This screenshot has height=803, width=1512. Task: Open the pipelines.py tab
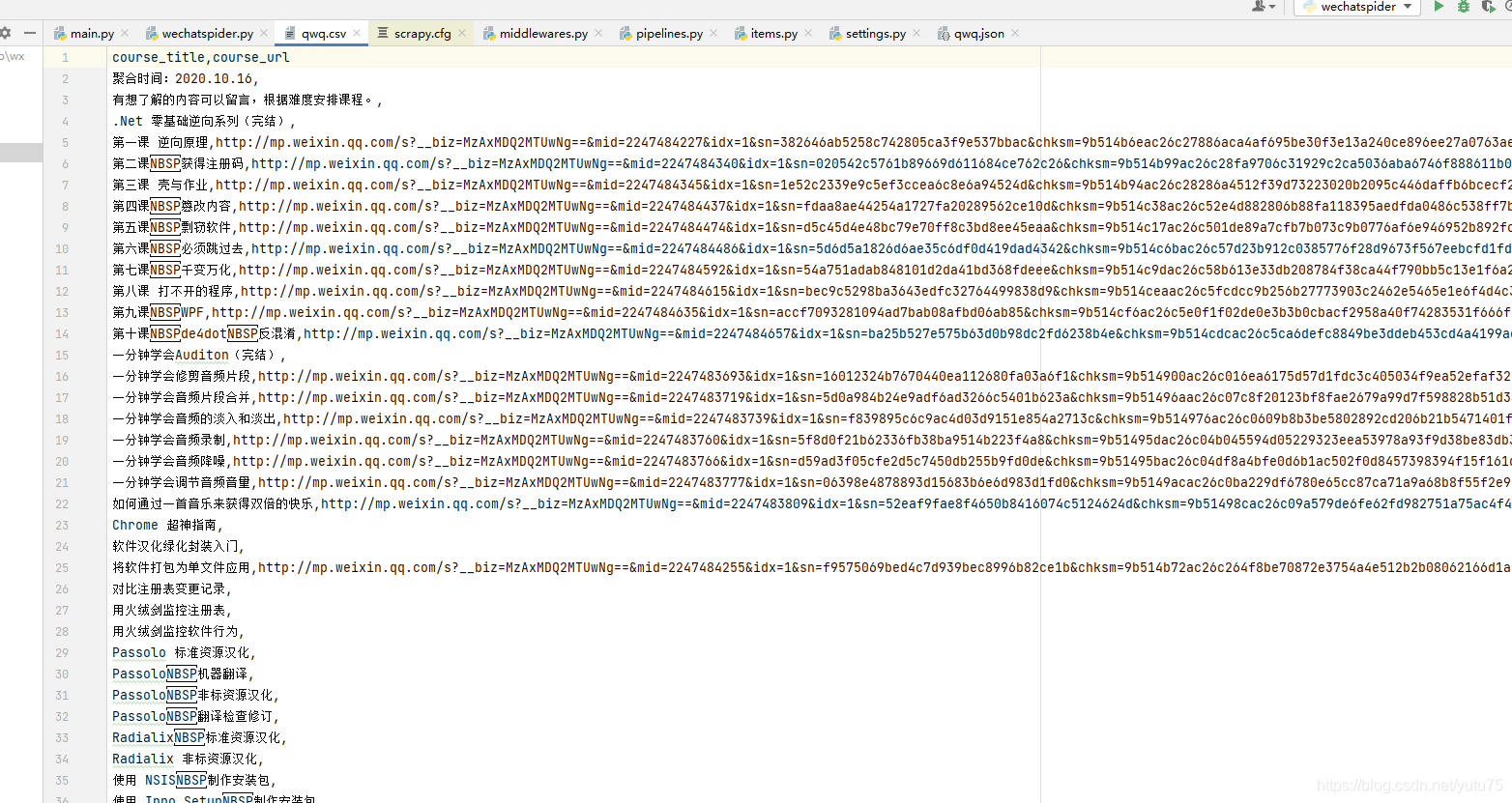tap(669, 33)
